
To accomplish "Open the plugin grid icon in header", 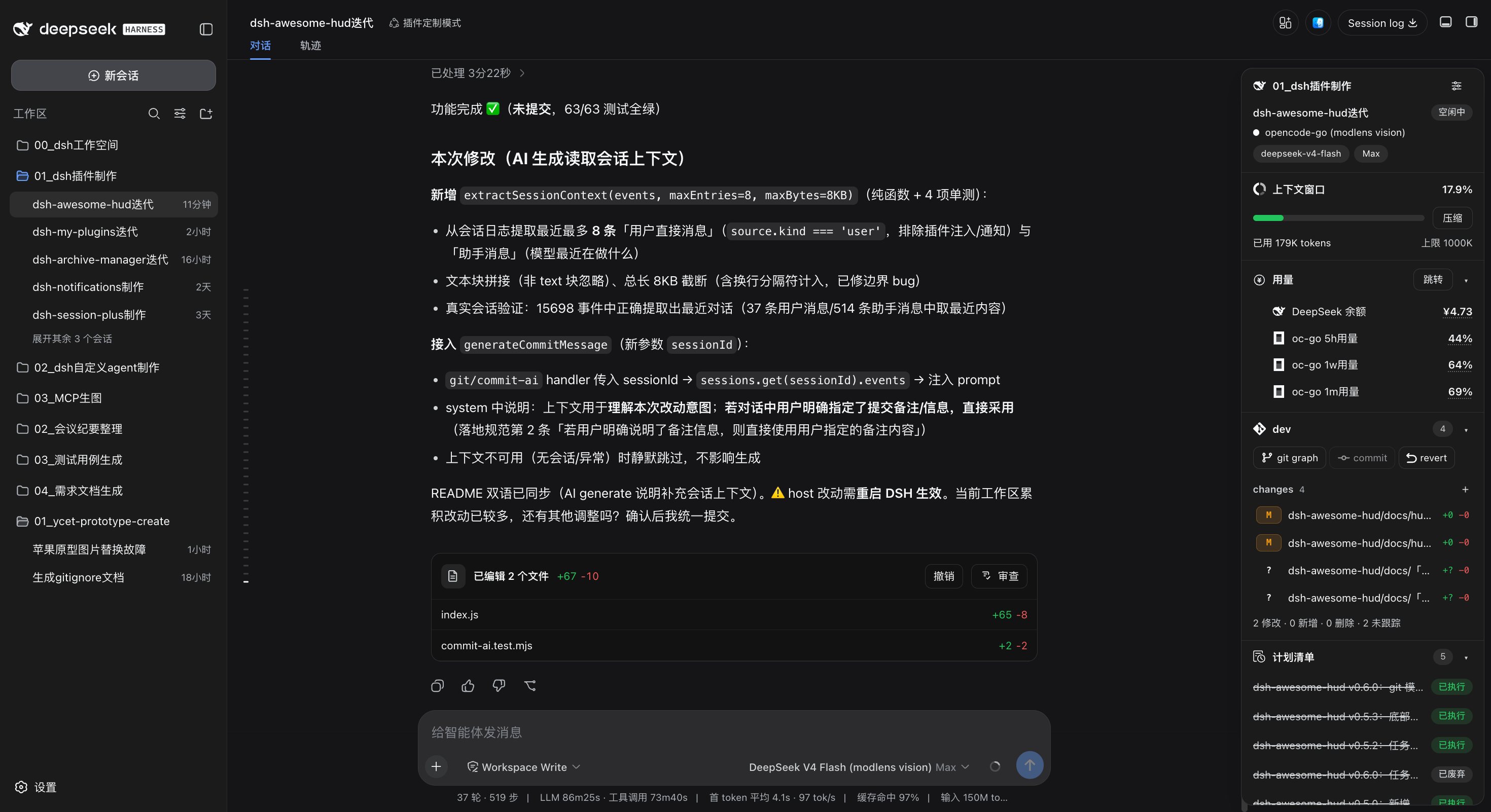I will coord(1286,22).
